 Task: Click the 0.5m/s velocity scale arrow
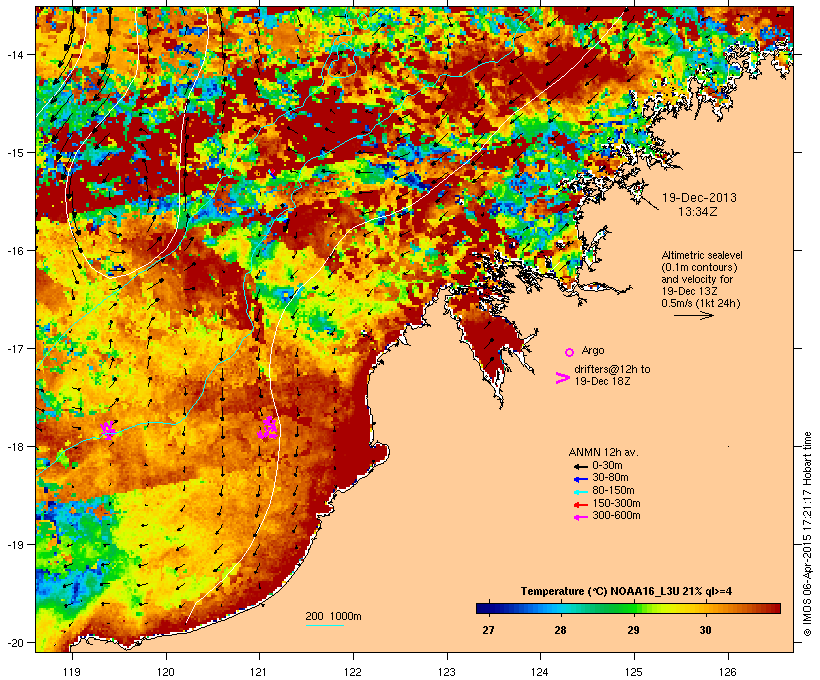pos(693,315)
